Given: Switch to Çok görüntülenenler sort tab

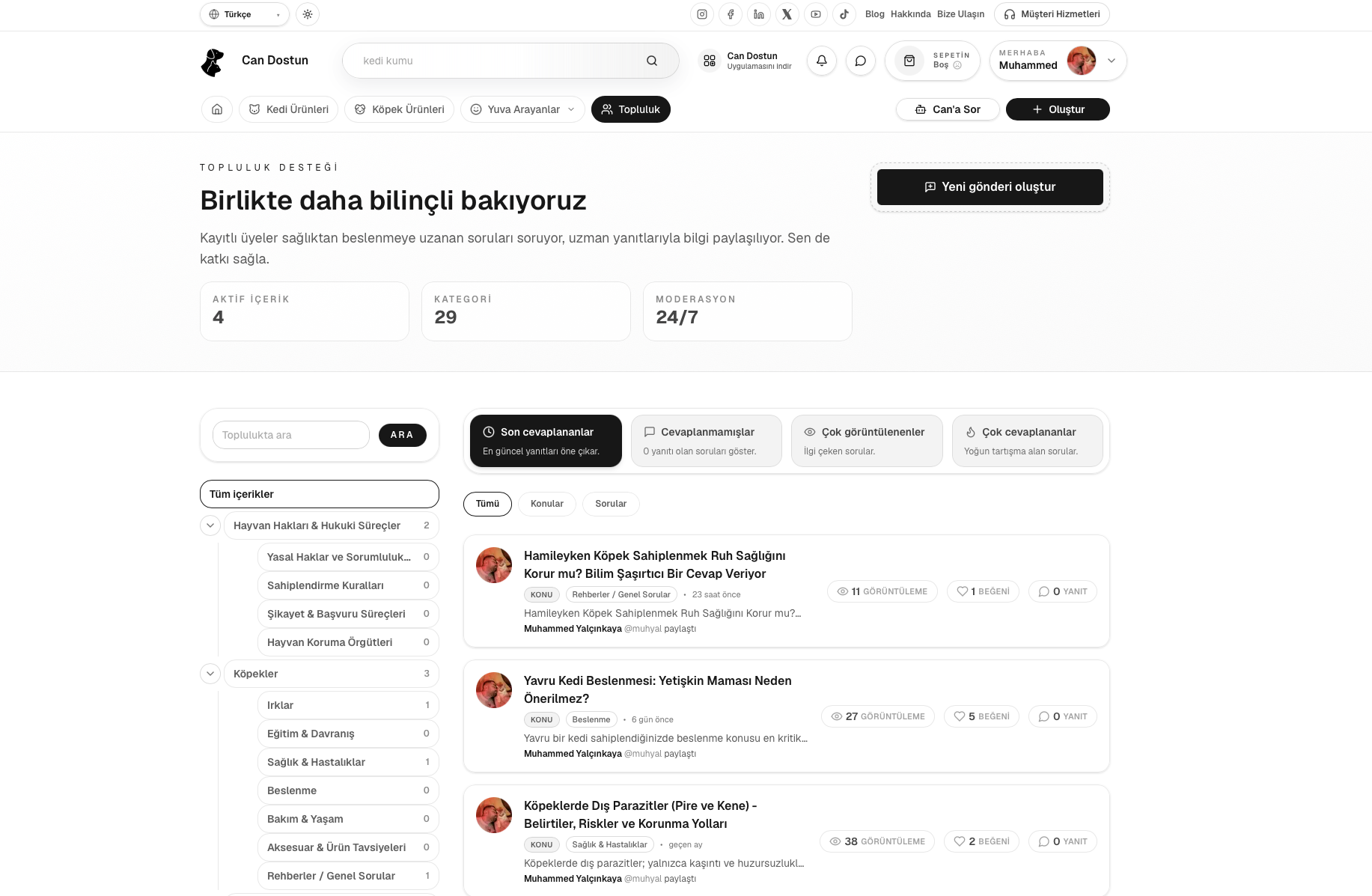Looking at the screenshot, I should tap(867, 441).
